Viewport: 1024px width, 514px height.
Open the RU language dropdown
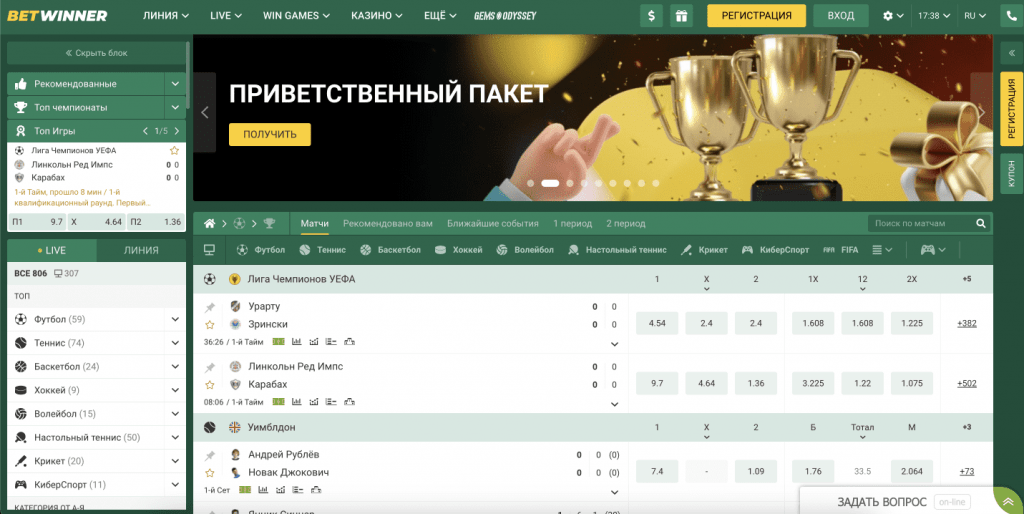click(976, 16)
